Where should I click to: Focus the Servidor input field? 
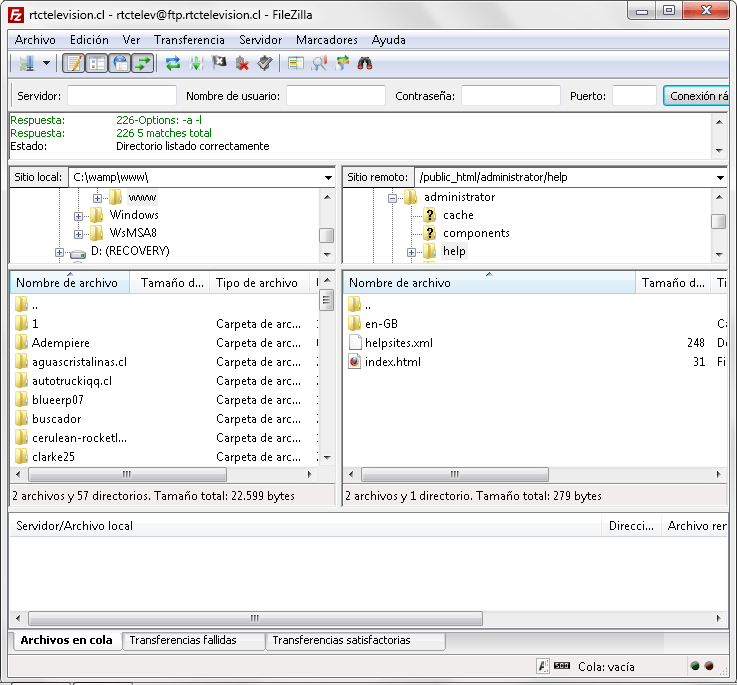point(122,96)
